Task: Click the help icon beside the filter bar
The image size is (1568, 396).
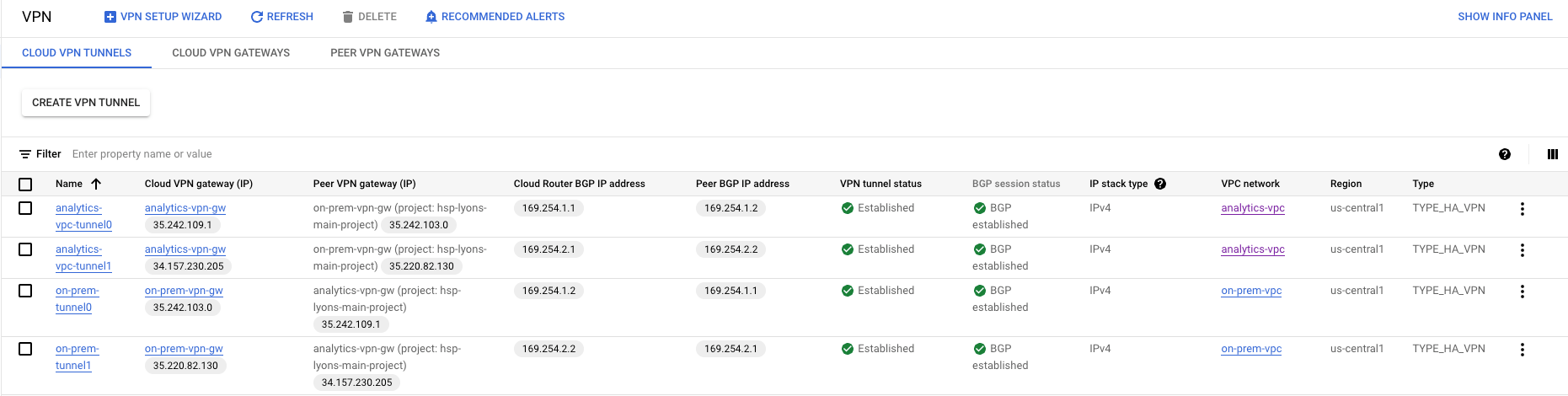Action: coord(1505,154)
